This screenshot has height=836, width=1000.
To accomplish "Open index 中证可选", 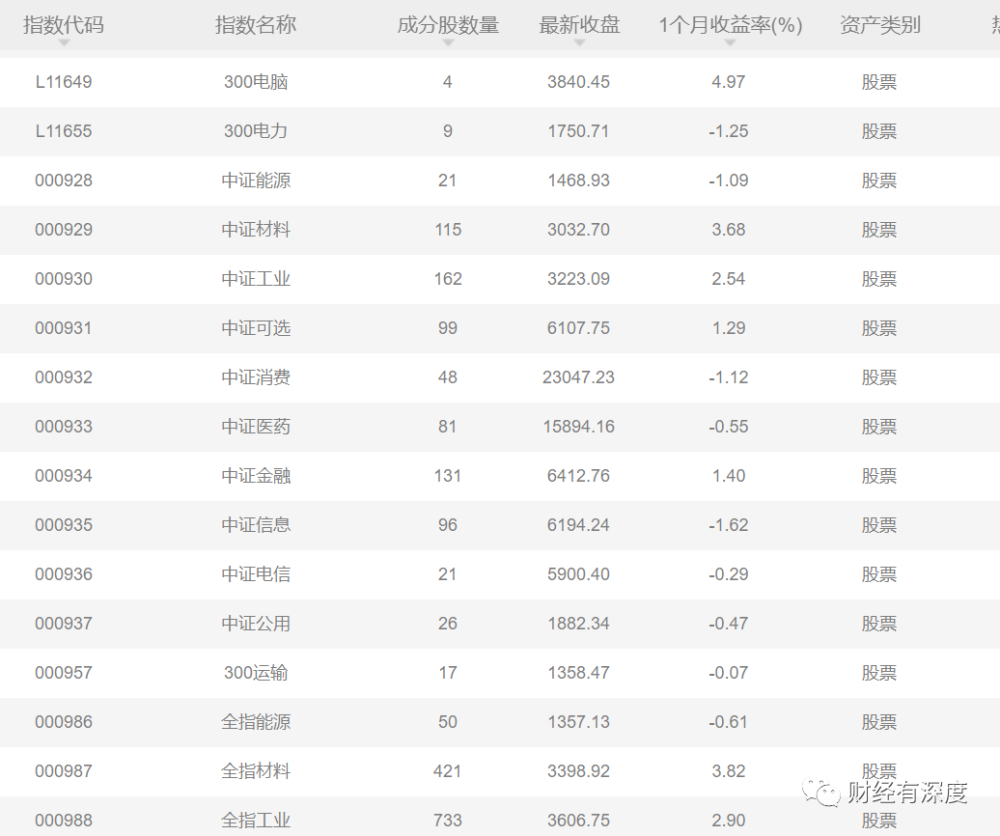I will click(256, 328).
